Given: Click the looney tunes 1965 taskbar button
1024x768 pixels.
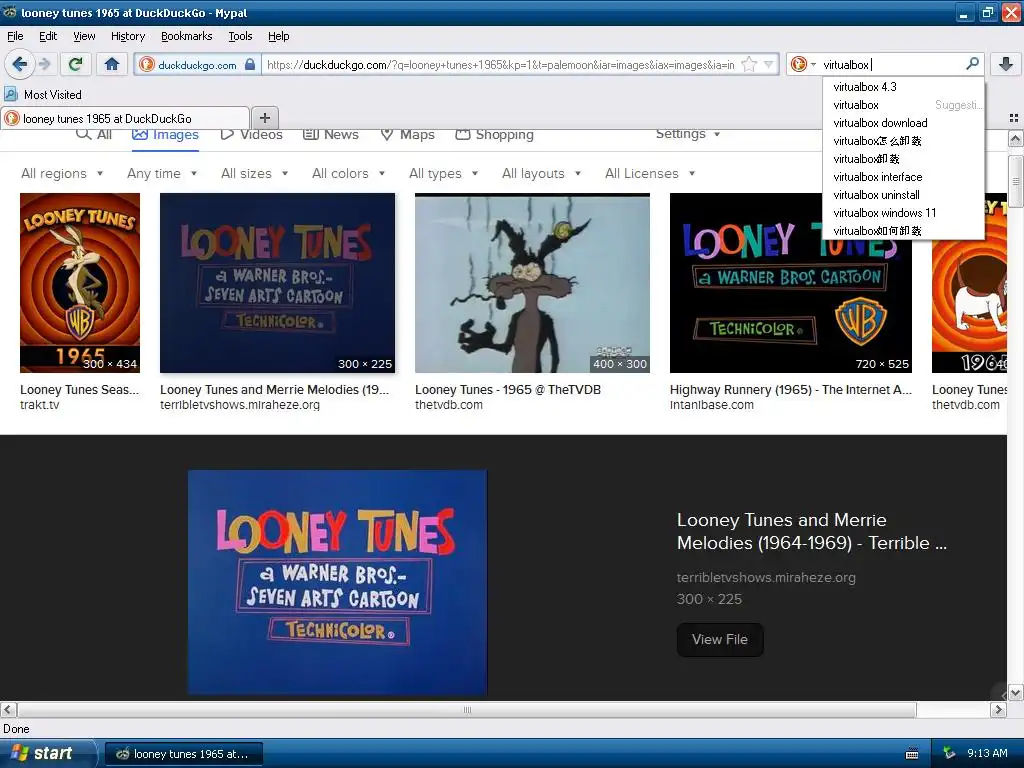Looking at the screenshot, I should tap(184, 754).
